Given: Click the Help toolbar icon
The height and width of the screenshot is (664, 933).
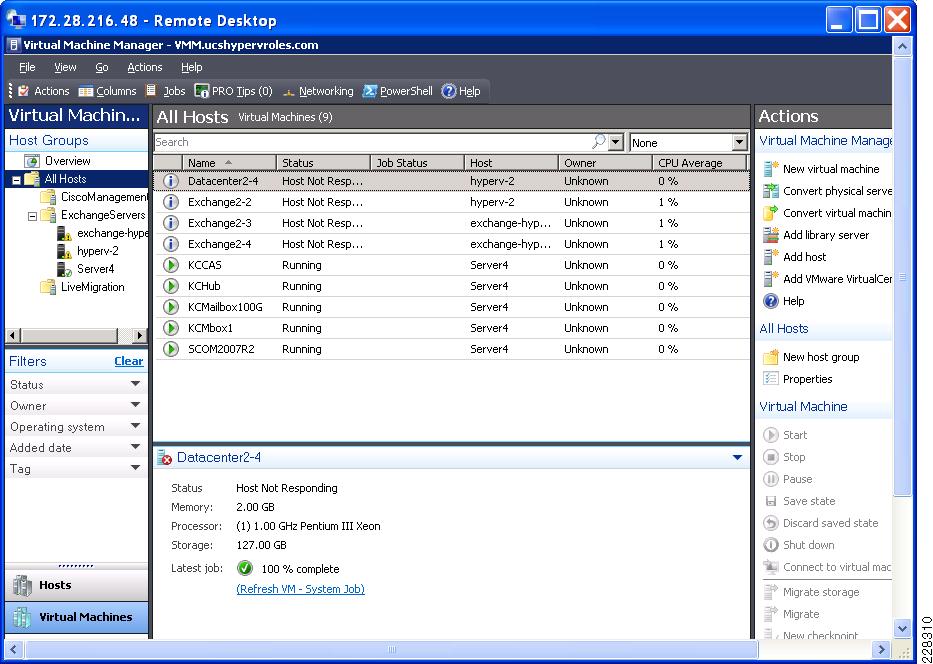Looking at the screenshot, I should coord(449,91).
